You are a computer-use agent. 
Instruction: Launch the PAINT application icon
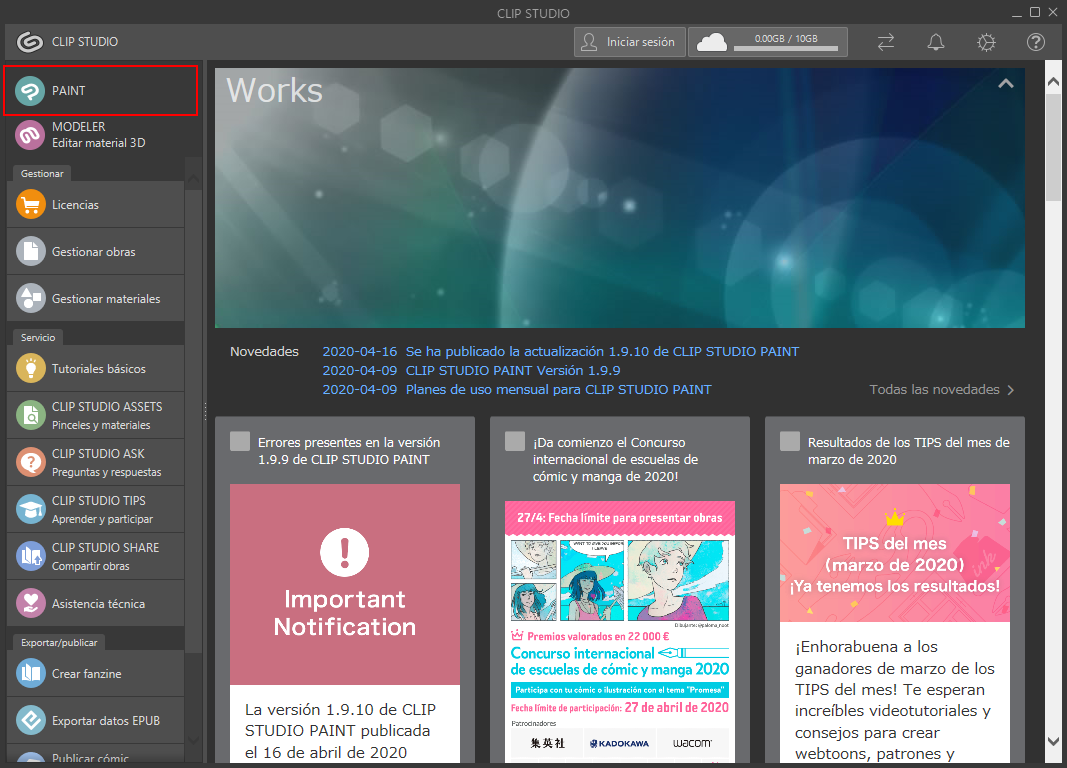pyautogui.click(x=31, y=91)
